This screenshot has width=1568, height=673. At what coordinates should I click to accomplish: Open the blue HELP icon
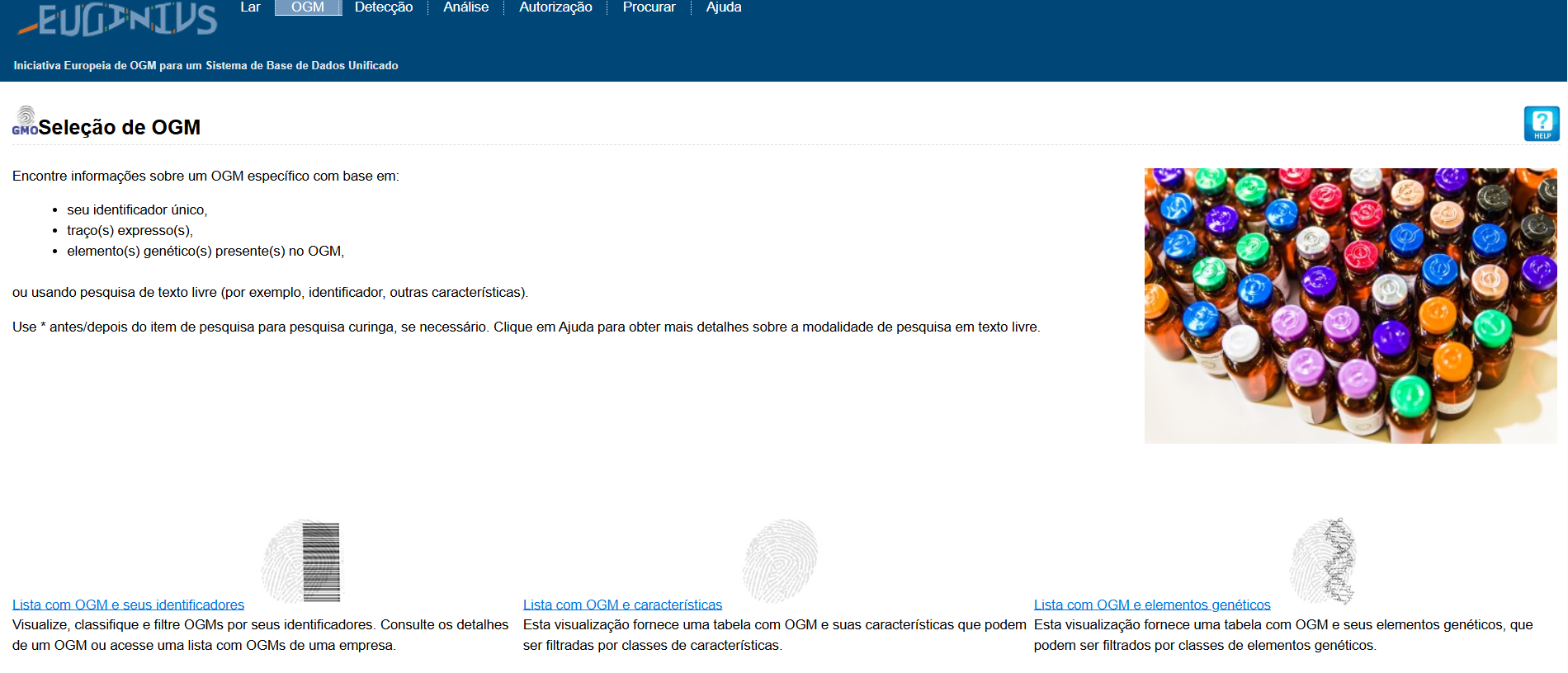[x=1541, y=124]
